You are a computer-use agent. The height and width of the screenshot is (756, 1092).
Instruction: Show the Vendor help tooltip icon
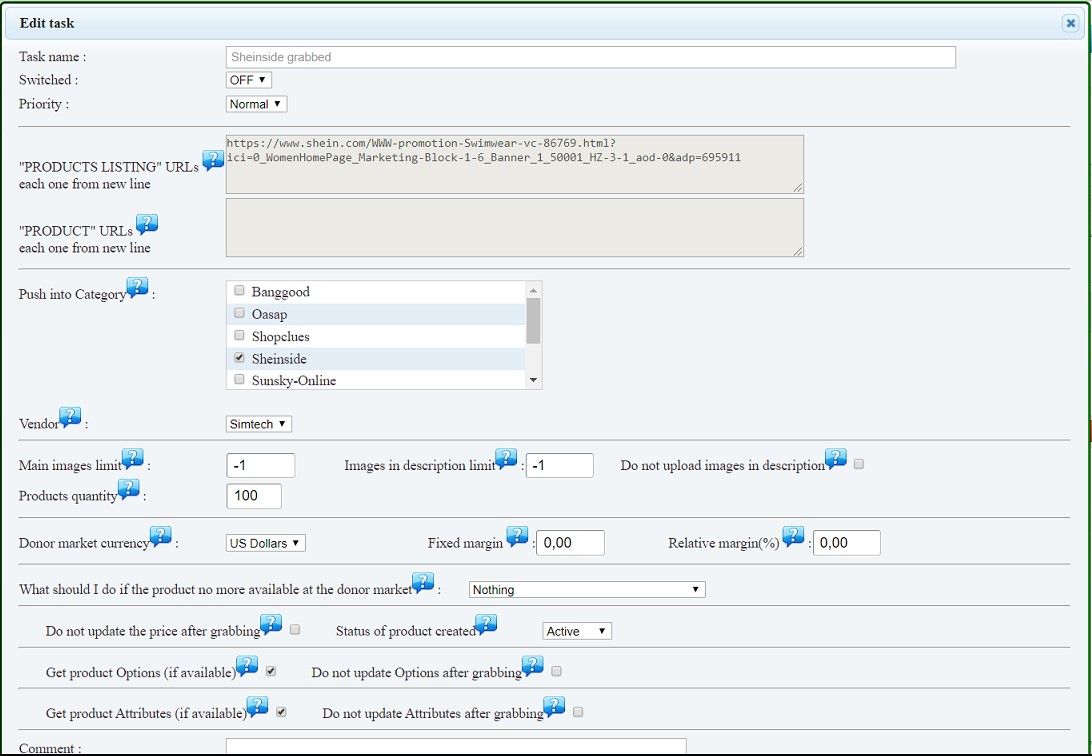[70, 417]
